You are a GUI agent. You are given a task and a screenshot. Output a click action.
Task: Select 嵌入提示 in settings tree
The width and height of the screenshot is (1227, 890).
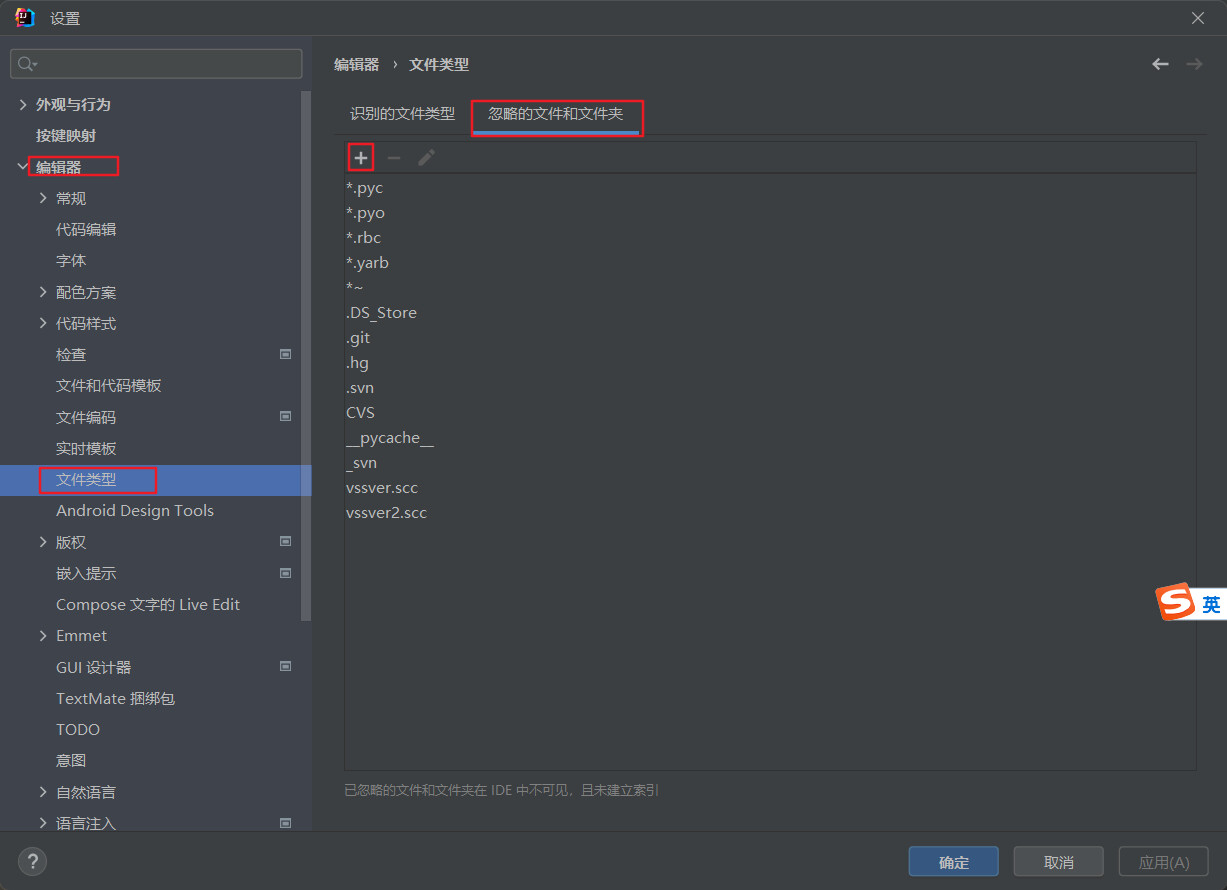click(x=86, y=573)
